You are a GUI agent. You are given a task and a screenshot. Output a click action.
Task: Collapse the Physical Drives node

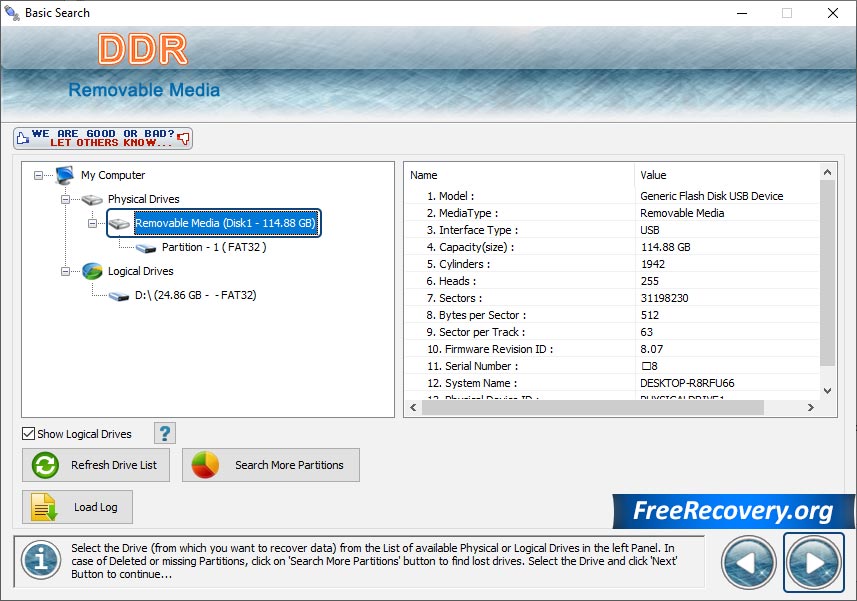[65, 199]
